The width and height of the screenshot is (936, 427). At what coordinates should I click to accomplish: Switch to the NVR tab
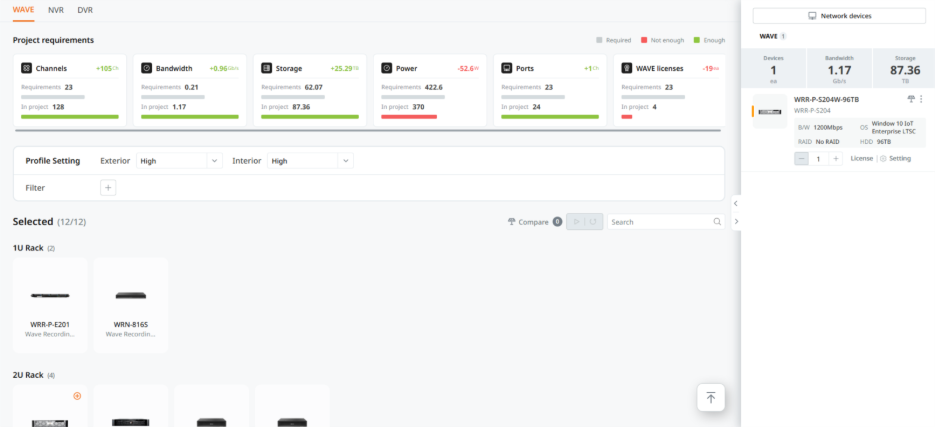[x=56, y=9]
